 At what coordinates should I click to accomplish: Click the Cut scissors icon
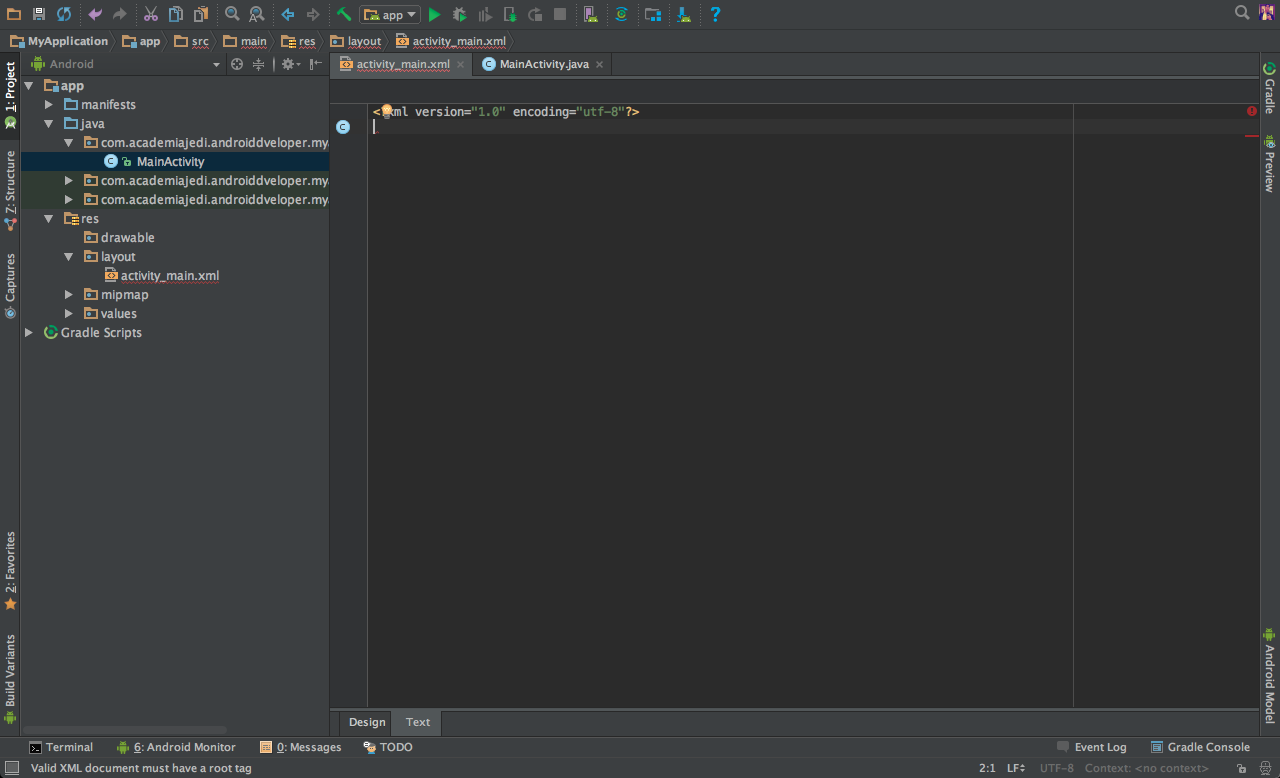point(150,15)
